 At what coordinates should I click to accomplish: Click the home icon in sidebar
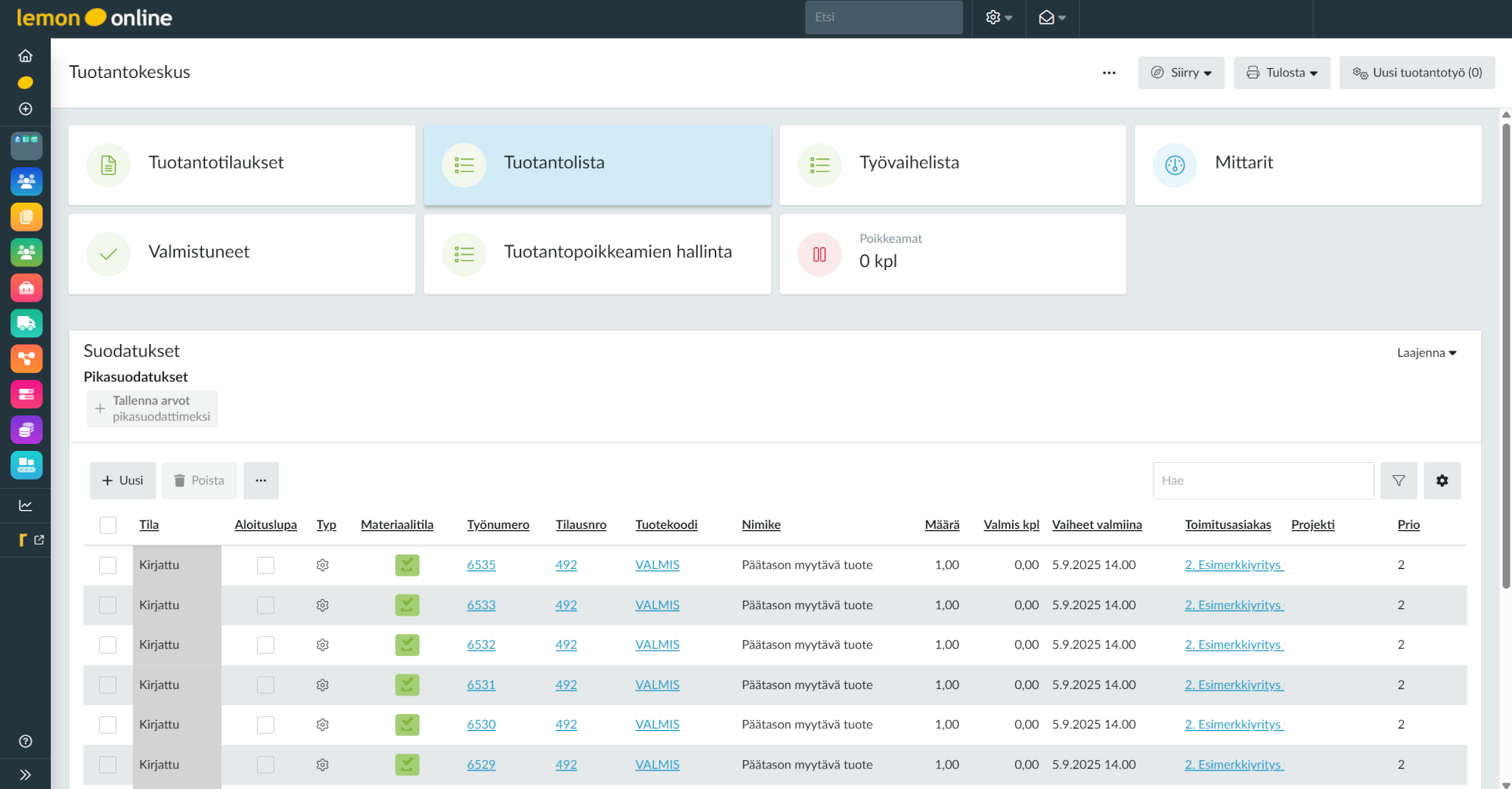26,56
